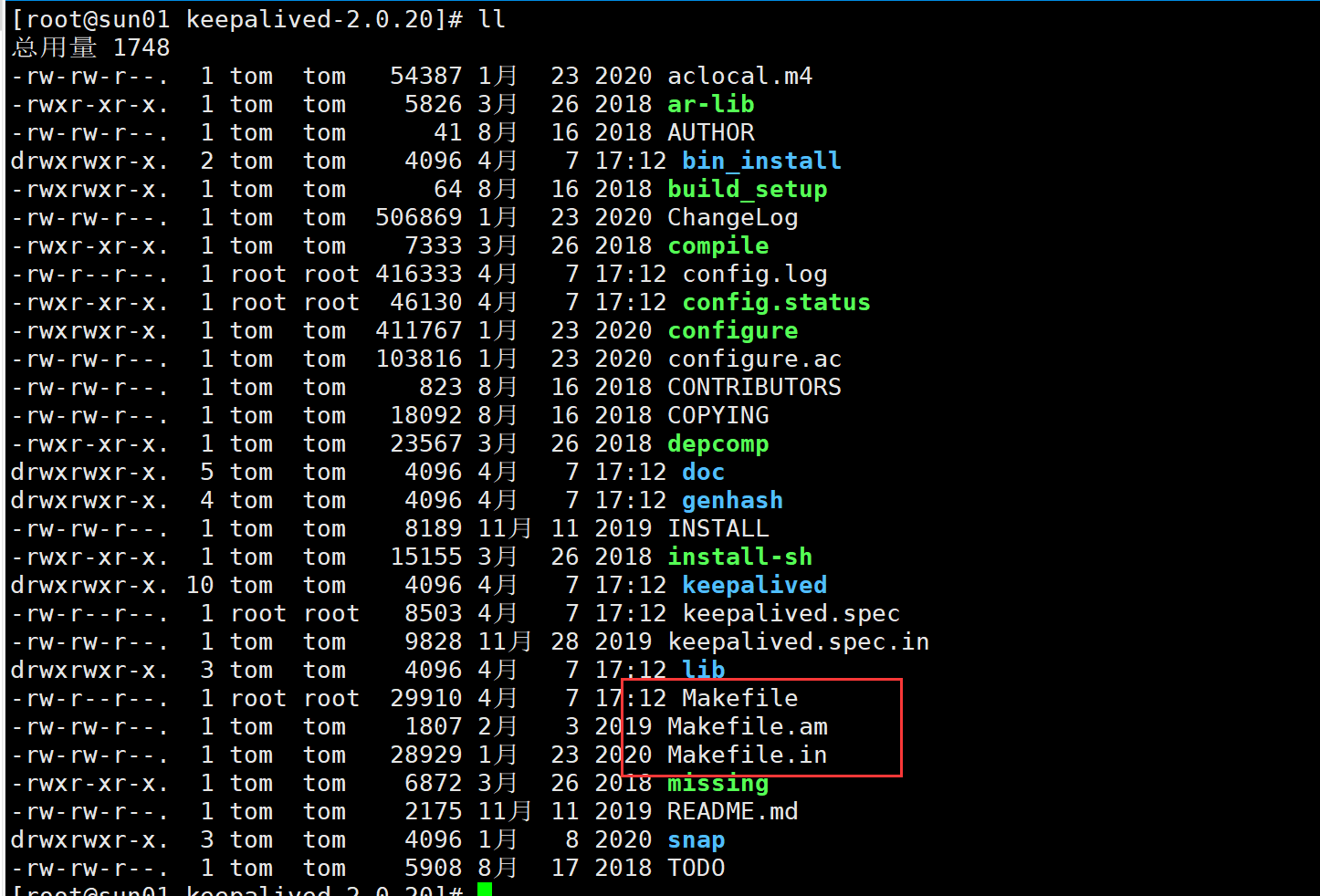Select the COPYING file name
1320x896 pixels.
pos(718,415)
